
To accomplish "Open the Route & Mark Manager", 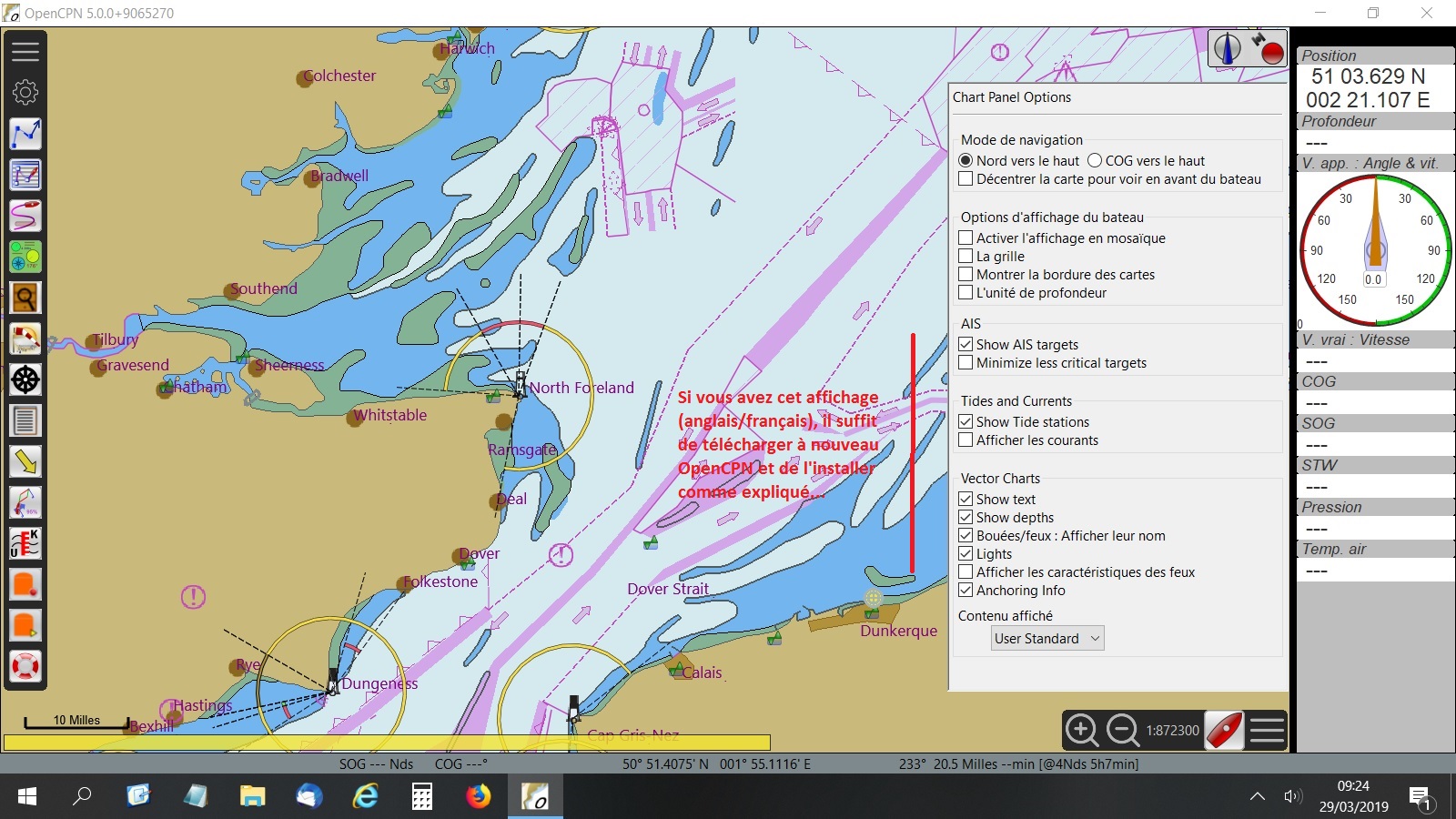I will [25, 175].
